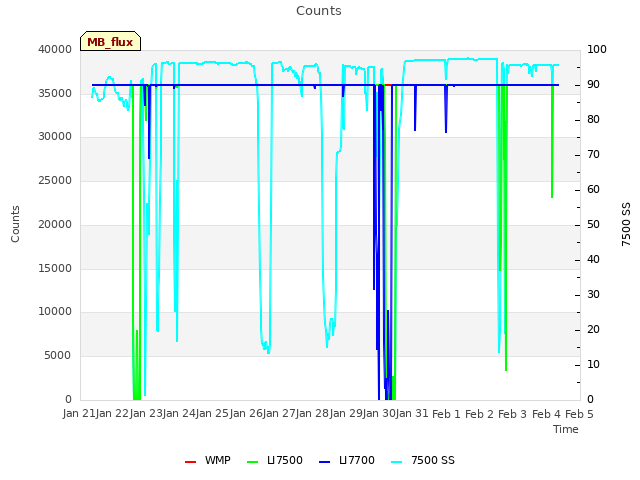Click the 100 right-axis tick label
This screenshot has height=480, width=640.
597,49
